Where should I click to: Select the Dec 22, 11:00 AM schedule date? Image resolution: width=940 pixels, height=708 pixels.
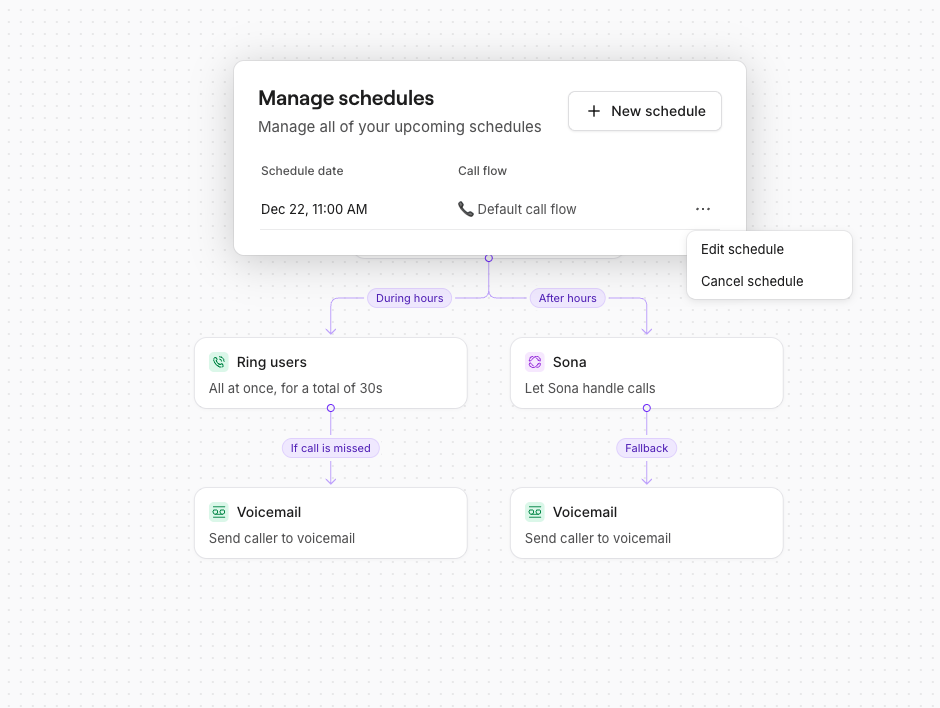pos(314,209)
